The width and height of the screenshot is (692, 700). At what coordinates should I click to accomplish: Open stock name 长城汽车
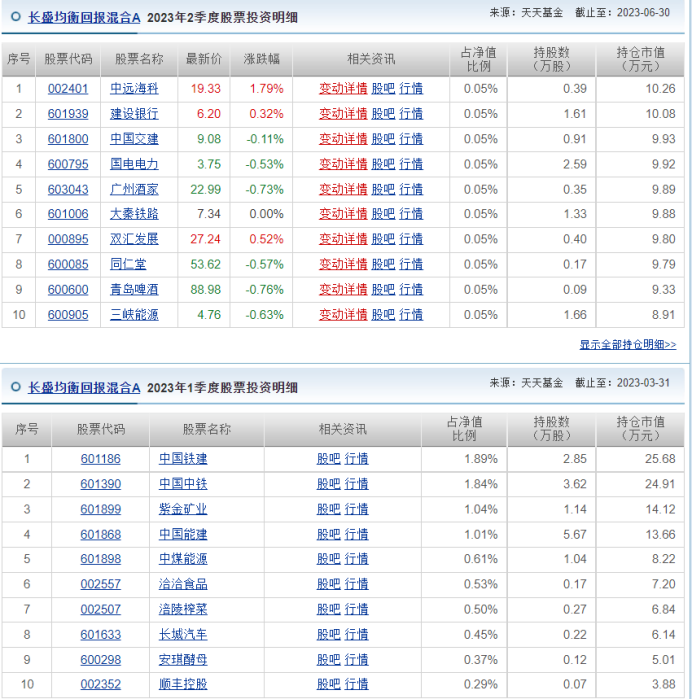coord(183,635)
